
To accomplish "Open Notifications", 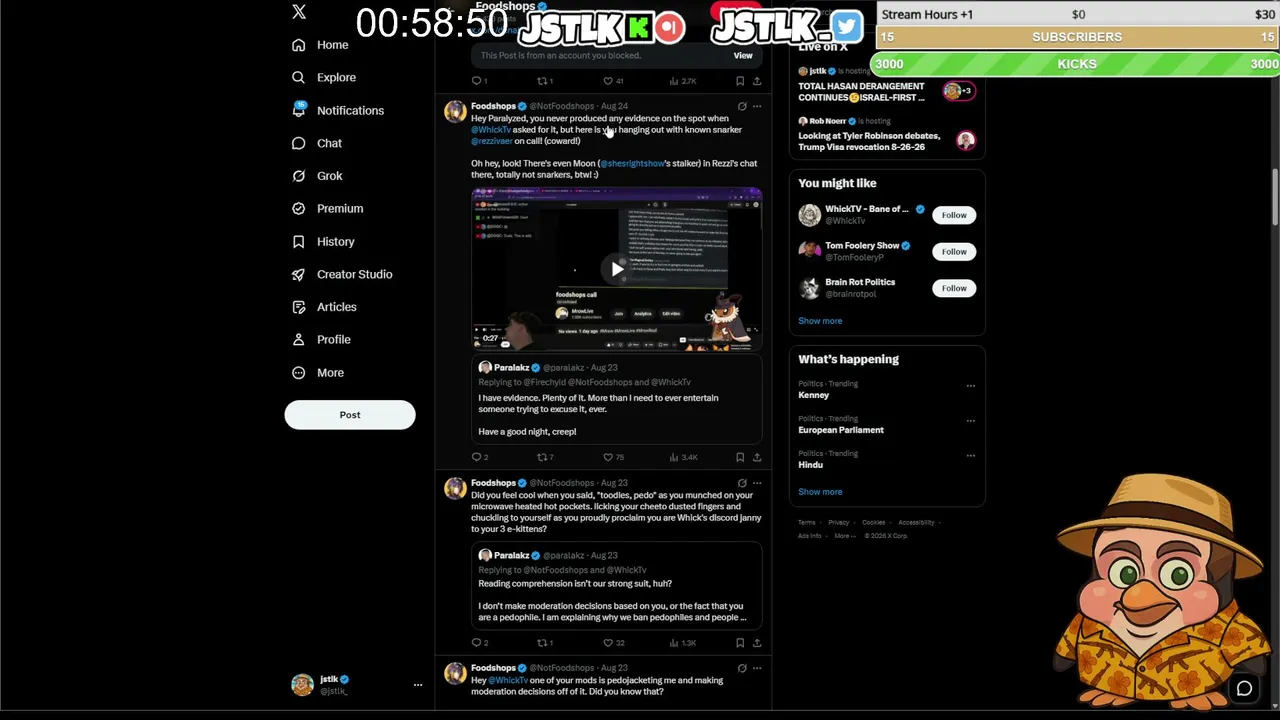I will 337,110.
